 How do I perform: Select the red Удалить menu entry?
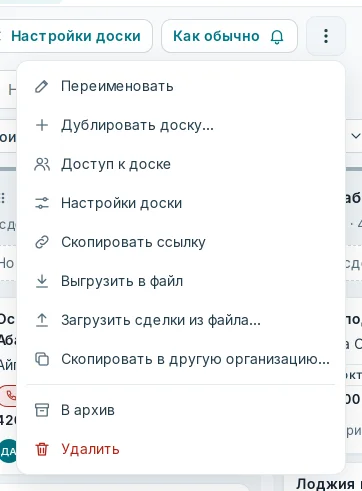point(181,449)
